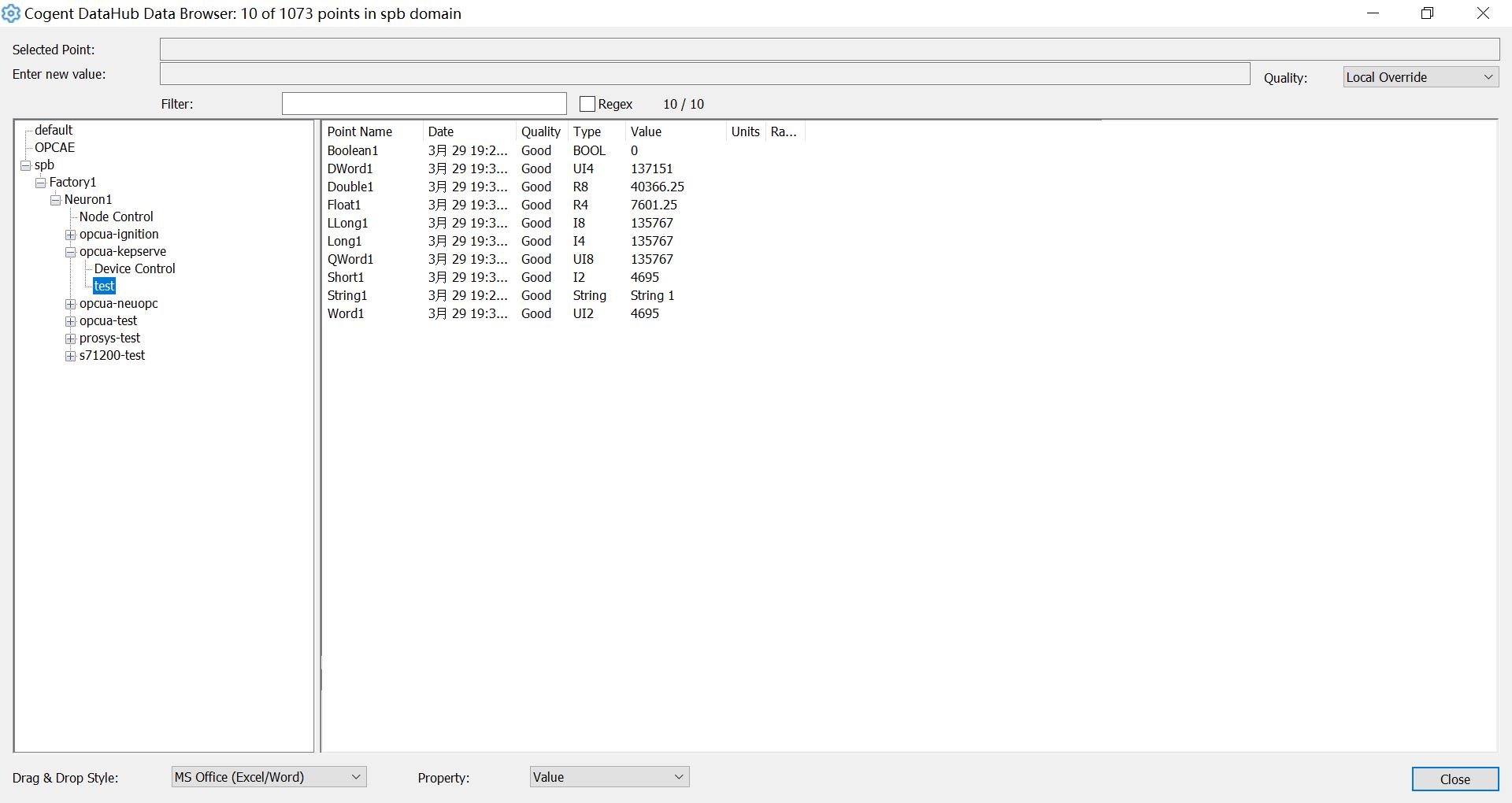Viewport: 1512px width, 803px height.
Task: Open the Quality dropdown
Action: [1420, 77]
